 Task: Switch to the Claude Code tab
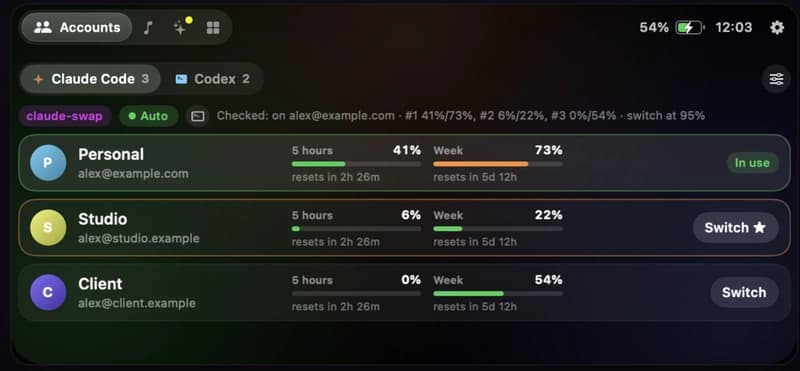click(91, 79)
